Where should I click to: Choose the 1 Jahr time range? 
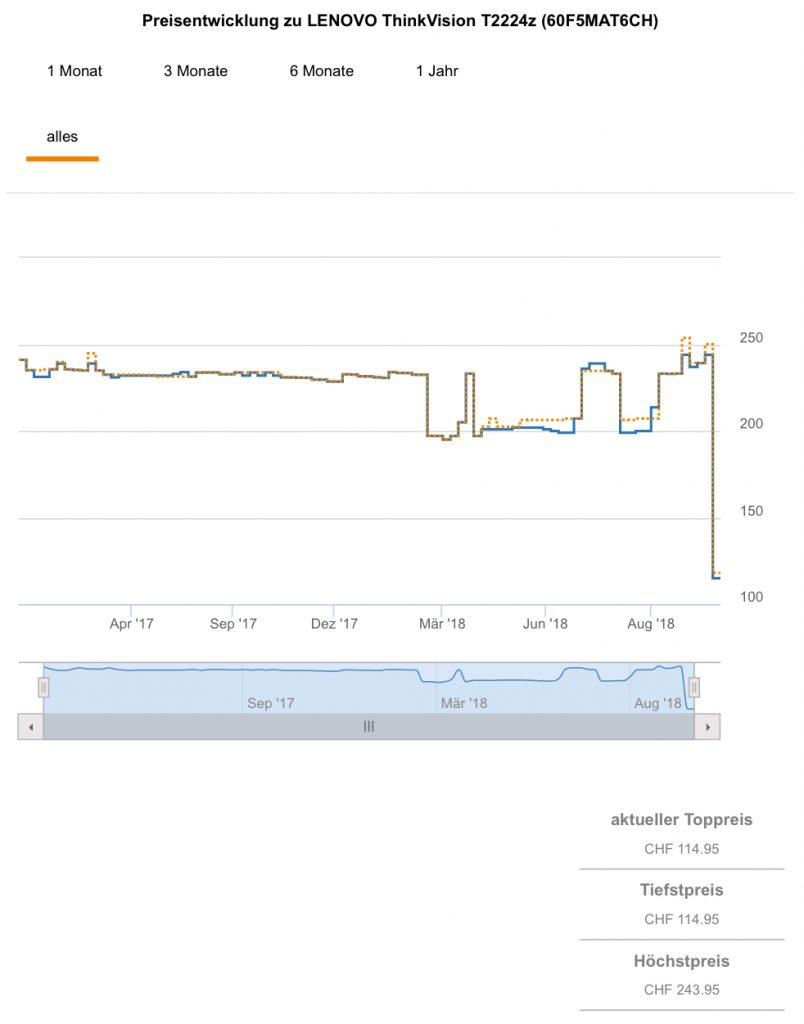pyautogui.click(x=437, y=71)
